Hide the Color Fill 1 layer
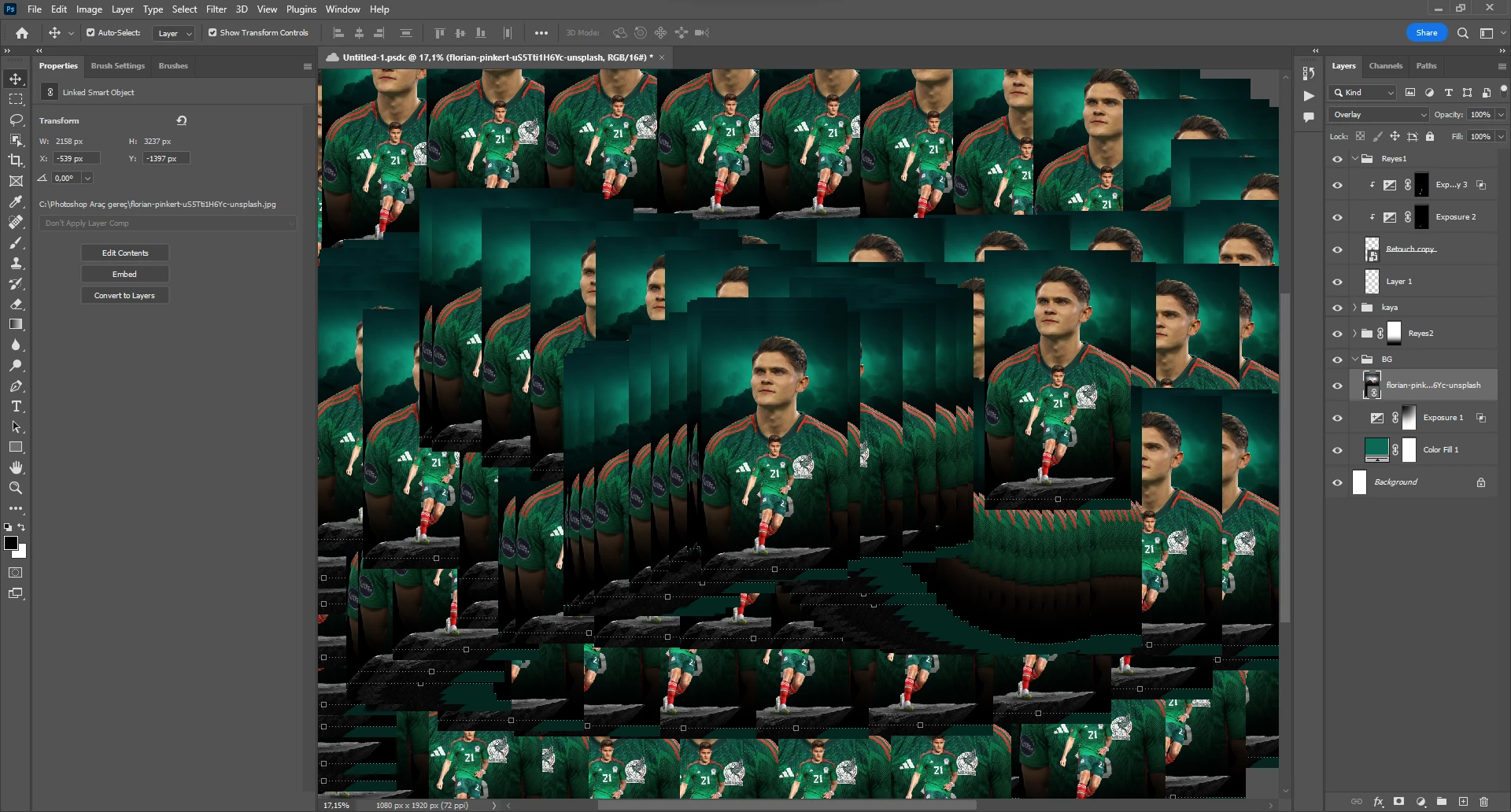 [x=1337, y=450]
